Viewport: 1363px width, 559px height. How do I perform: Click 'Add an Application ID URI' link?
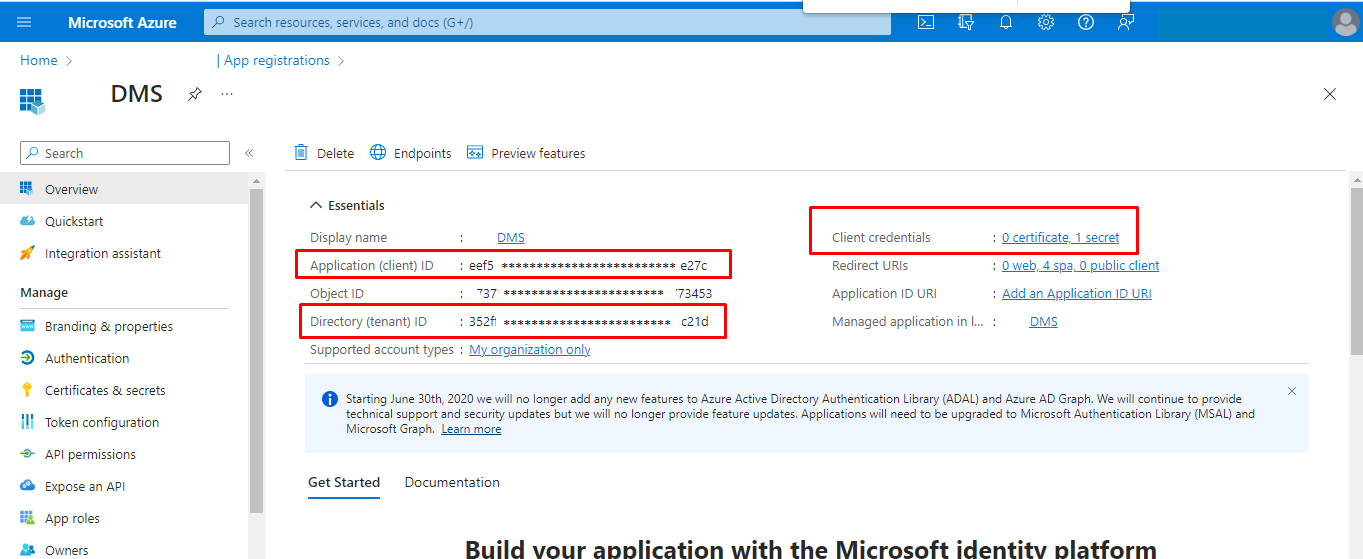coord(1077,293)
